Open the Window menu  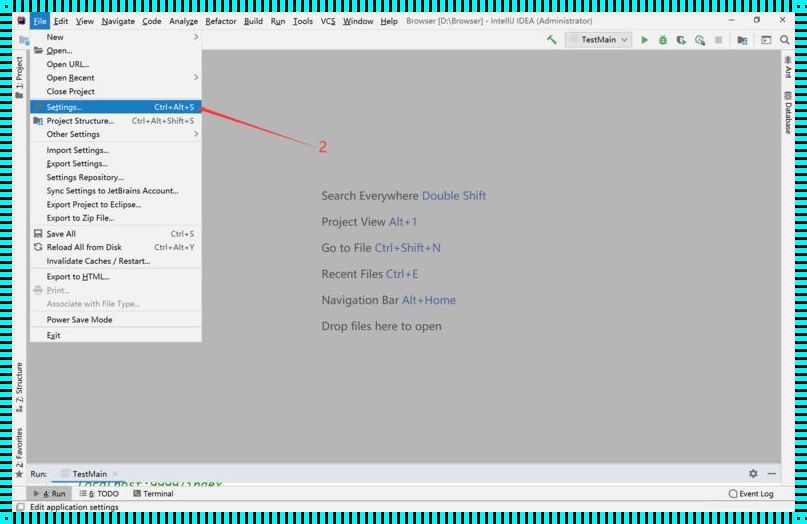click(358, 21)
